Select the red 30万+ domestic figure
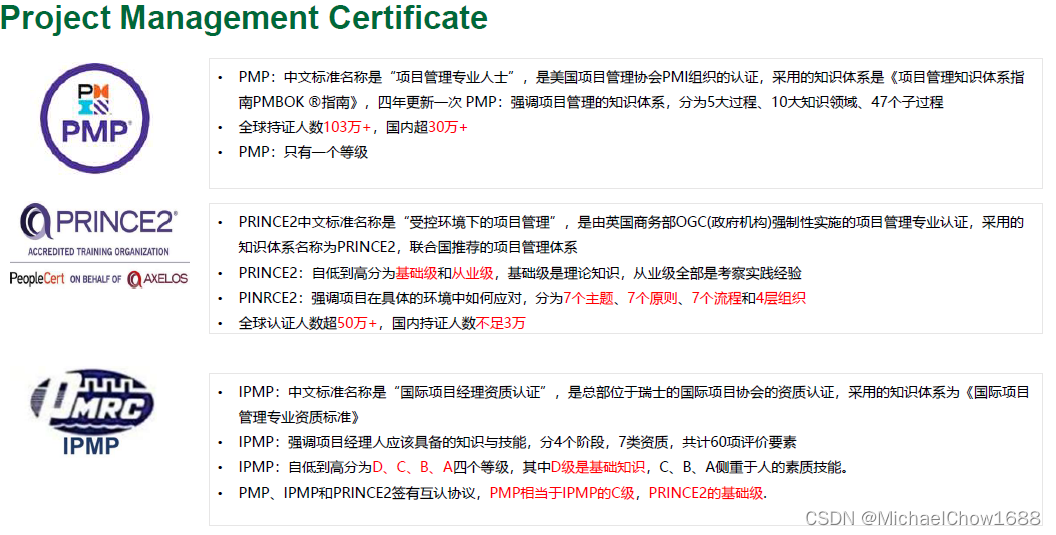 click(448, 127)
